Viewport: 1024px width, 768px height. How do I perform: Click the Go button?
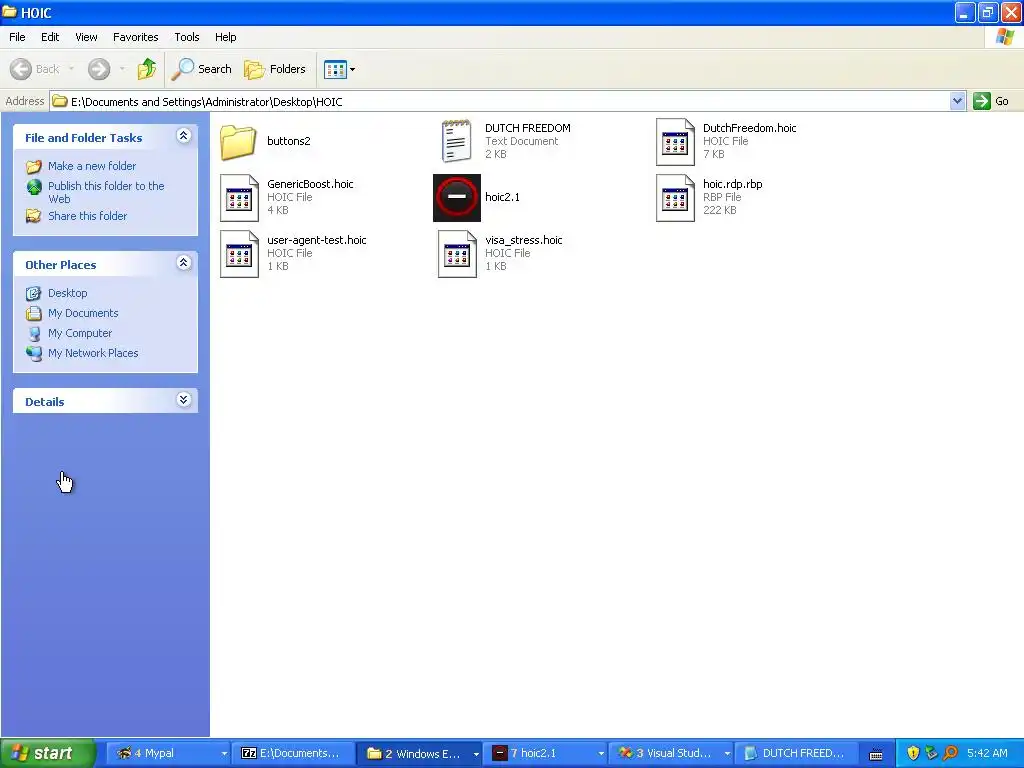(x=991, y=101)
